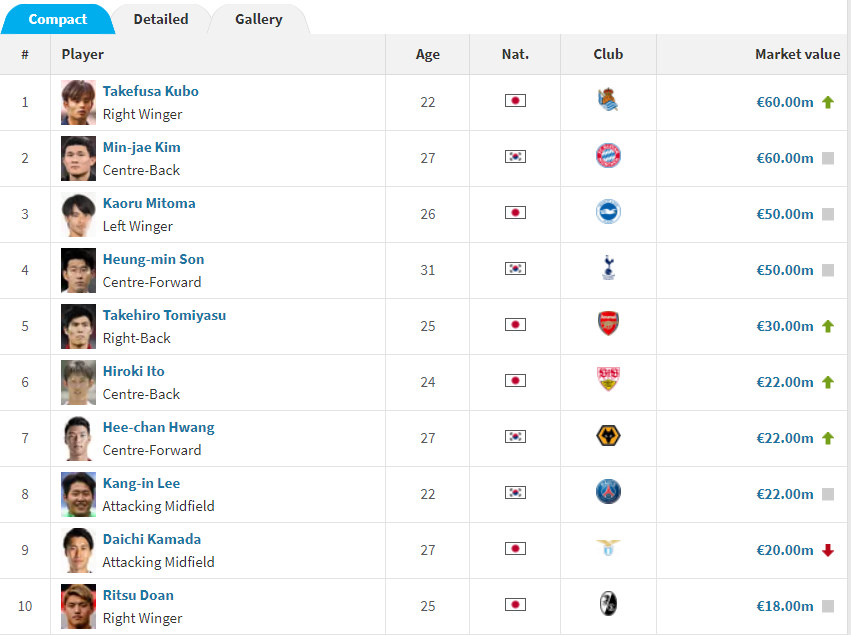Click the VfB Stuttgart club crest

(x=608, y=379)
